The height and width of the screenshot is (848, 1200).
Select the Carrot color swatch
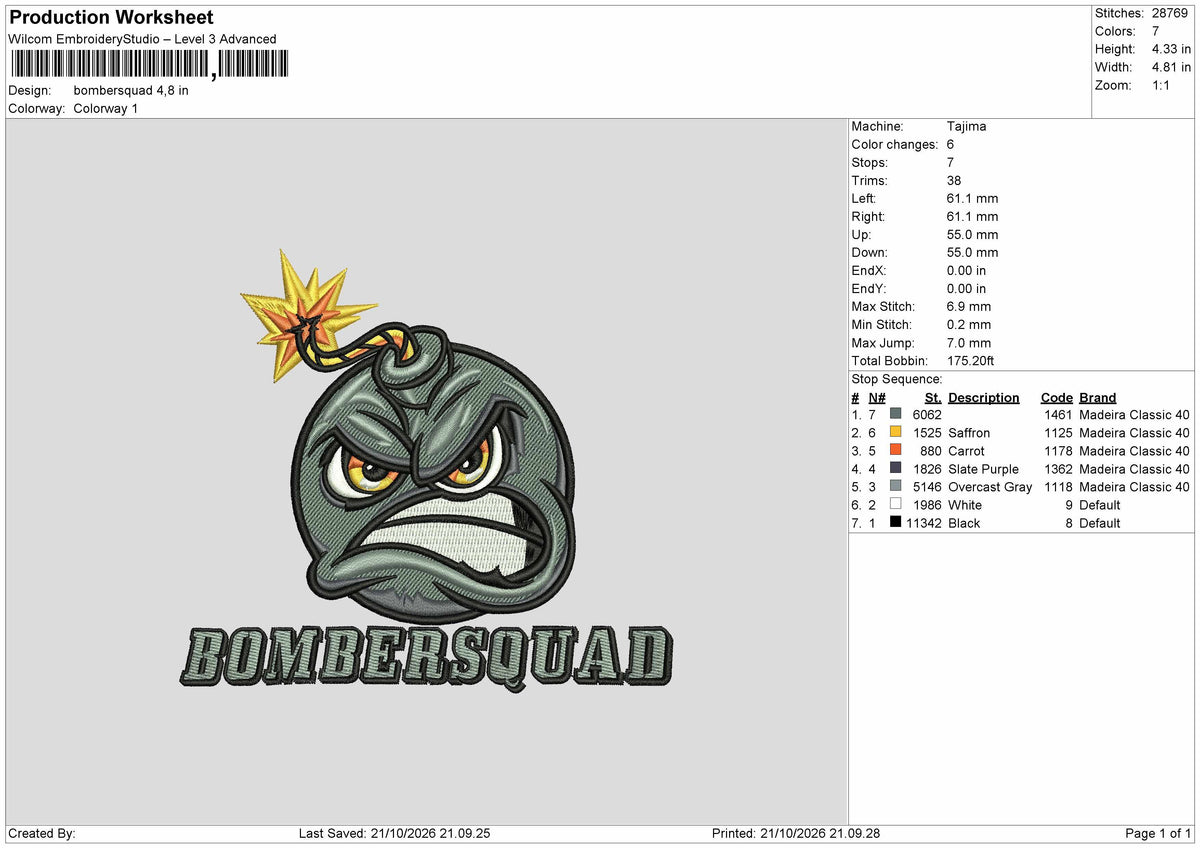[x=896, y=450]
